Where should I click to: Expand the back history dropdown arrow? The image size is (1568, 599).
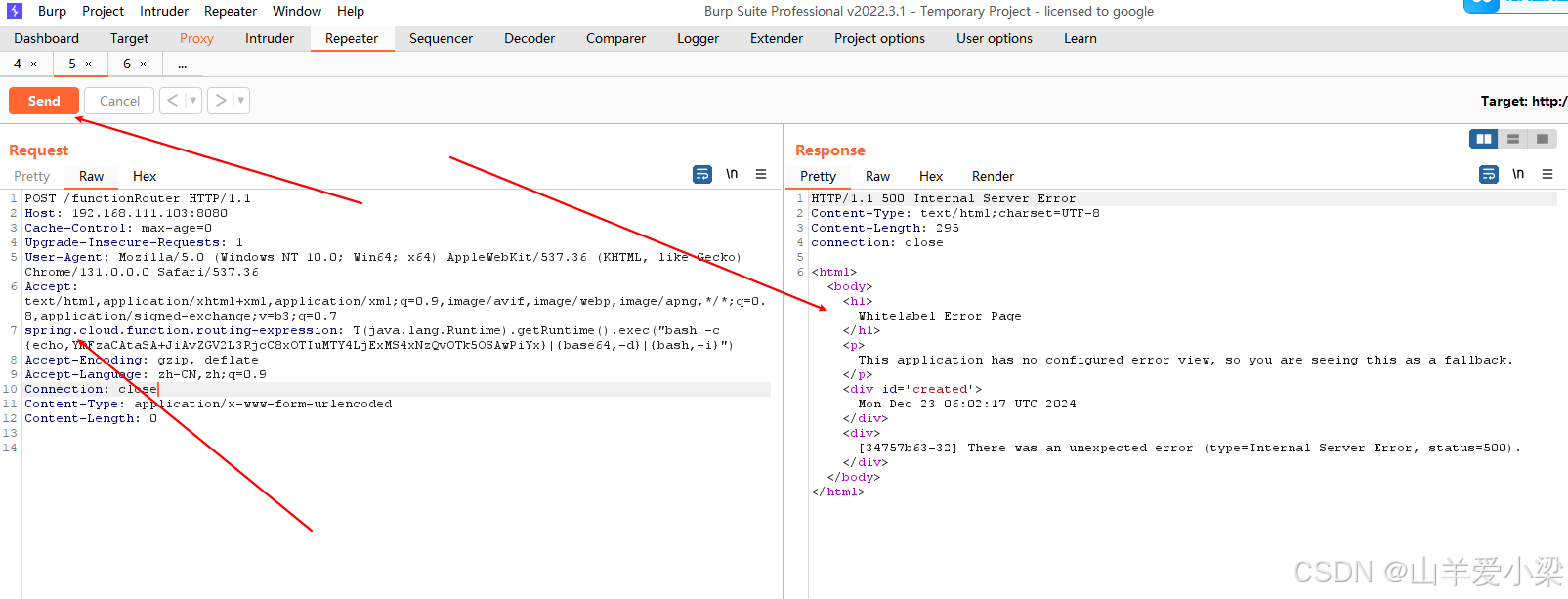(x=193, y=101)
